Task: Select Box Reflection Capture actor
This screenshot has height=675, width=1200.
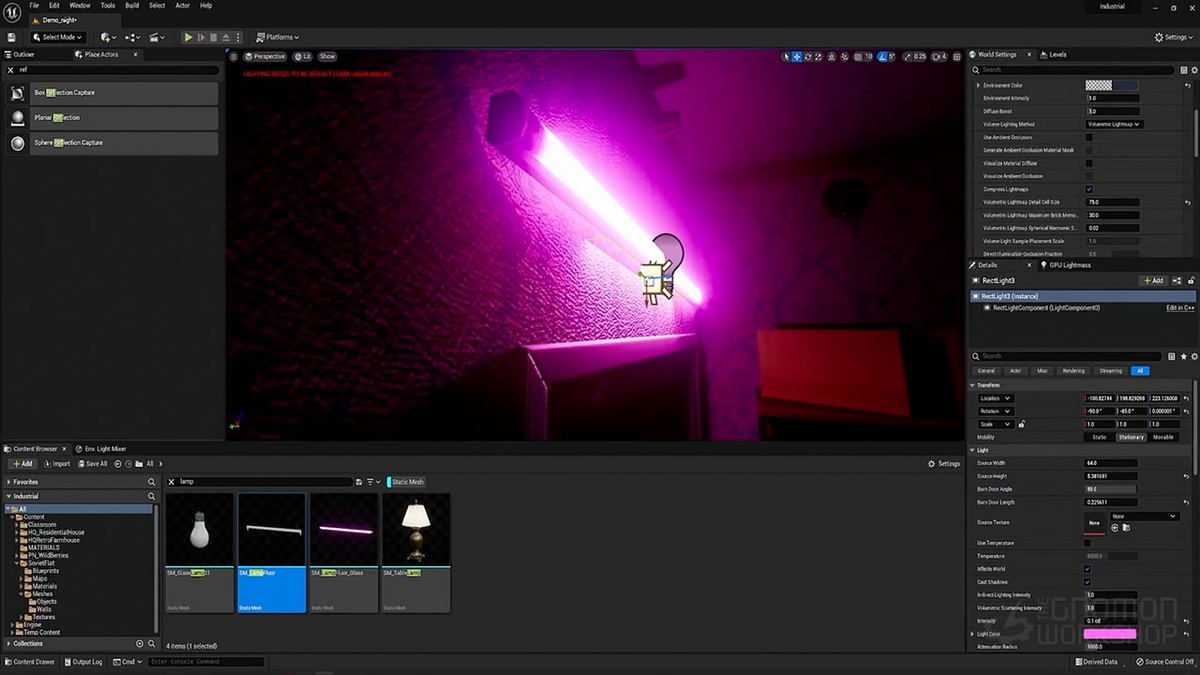Action: 111,93
